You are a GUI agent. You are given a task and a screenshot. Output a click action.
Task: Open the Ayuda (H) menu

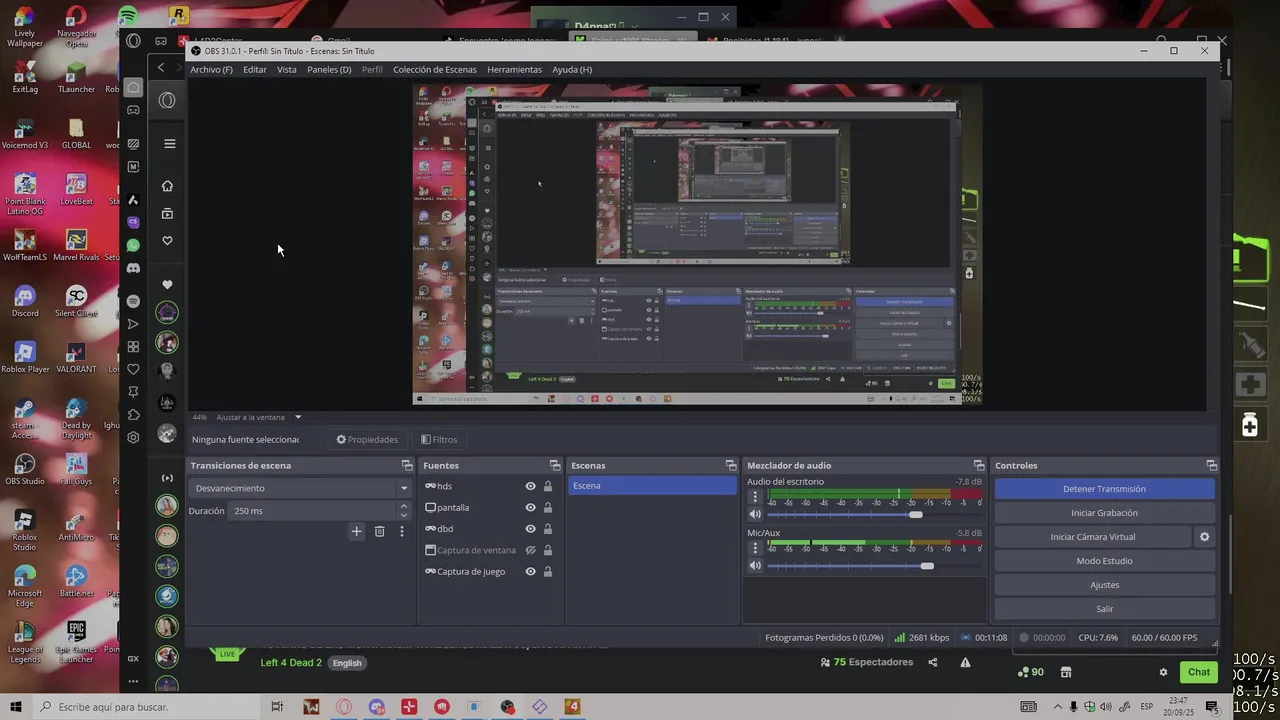572,70
